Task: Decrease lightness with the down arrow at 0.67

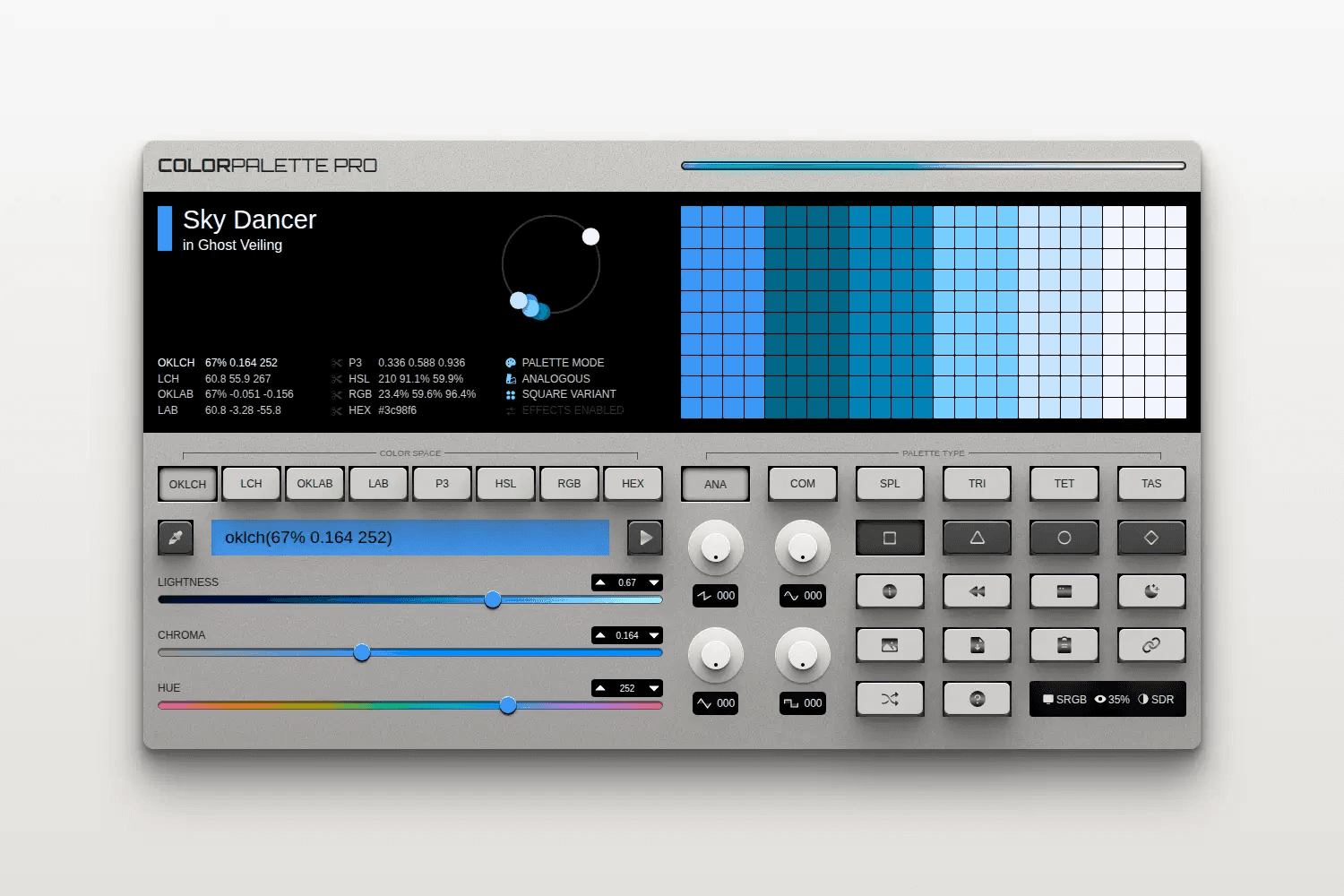Action: click(654, 582)
